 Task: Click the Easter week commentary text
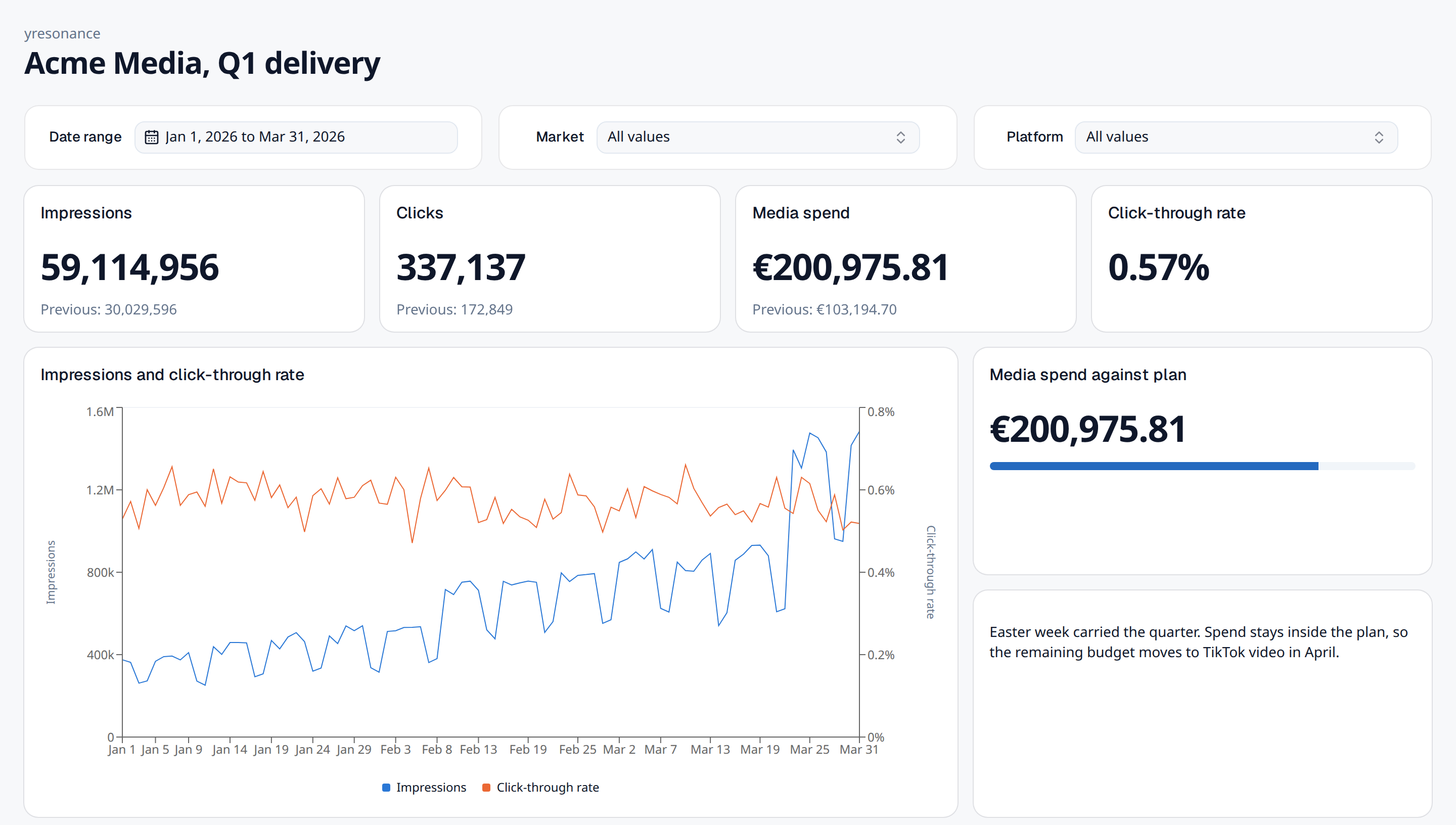coord(1198,642)
